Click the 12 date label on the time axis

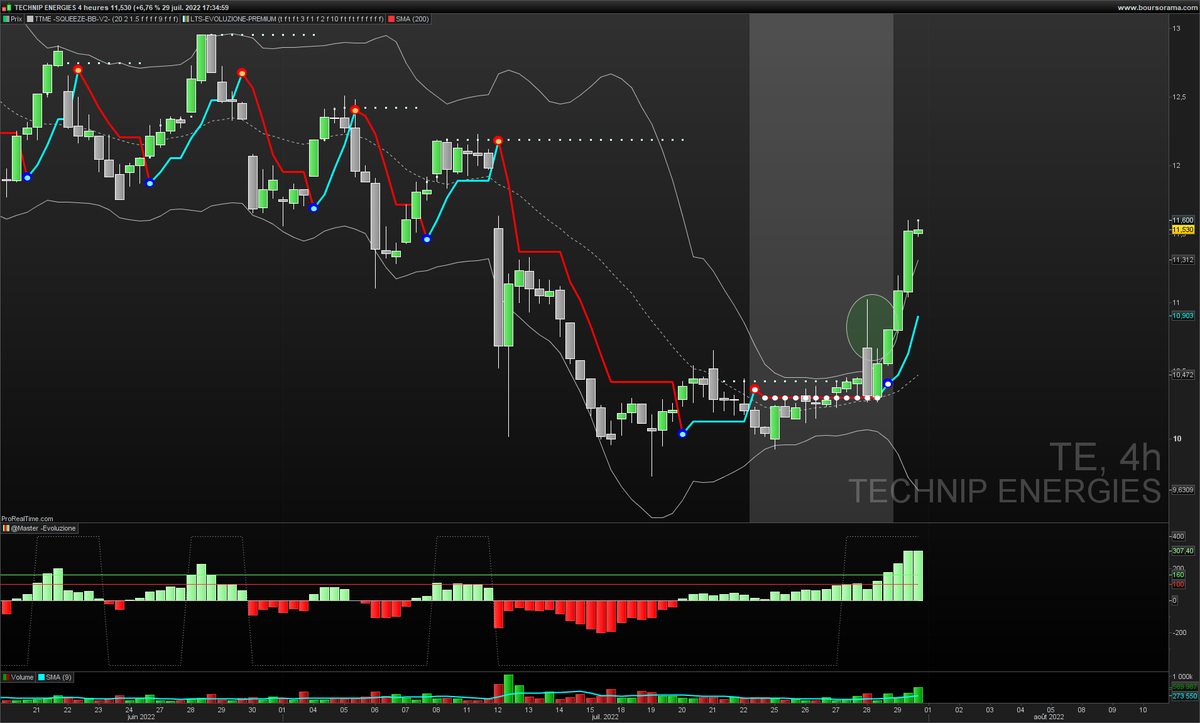click(x=497, y=709)
